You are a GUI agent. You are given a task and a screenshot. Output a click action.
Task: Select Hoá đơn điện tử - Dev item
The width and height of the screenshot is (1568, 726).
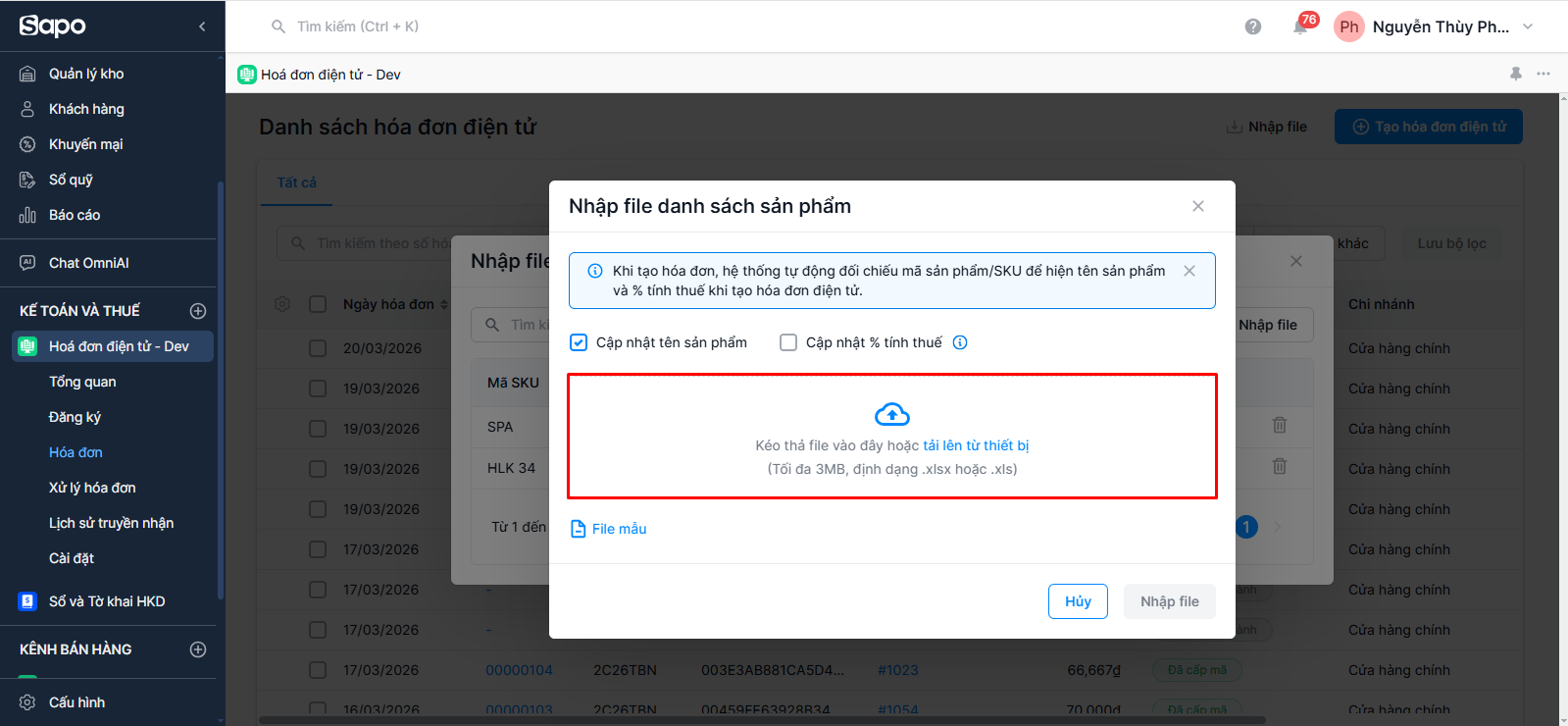coord(113,346)
